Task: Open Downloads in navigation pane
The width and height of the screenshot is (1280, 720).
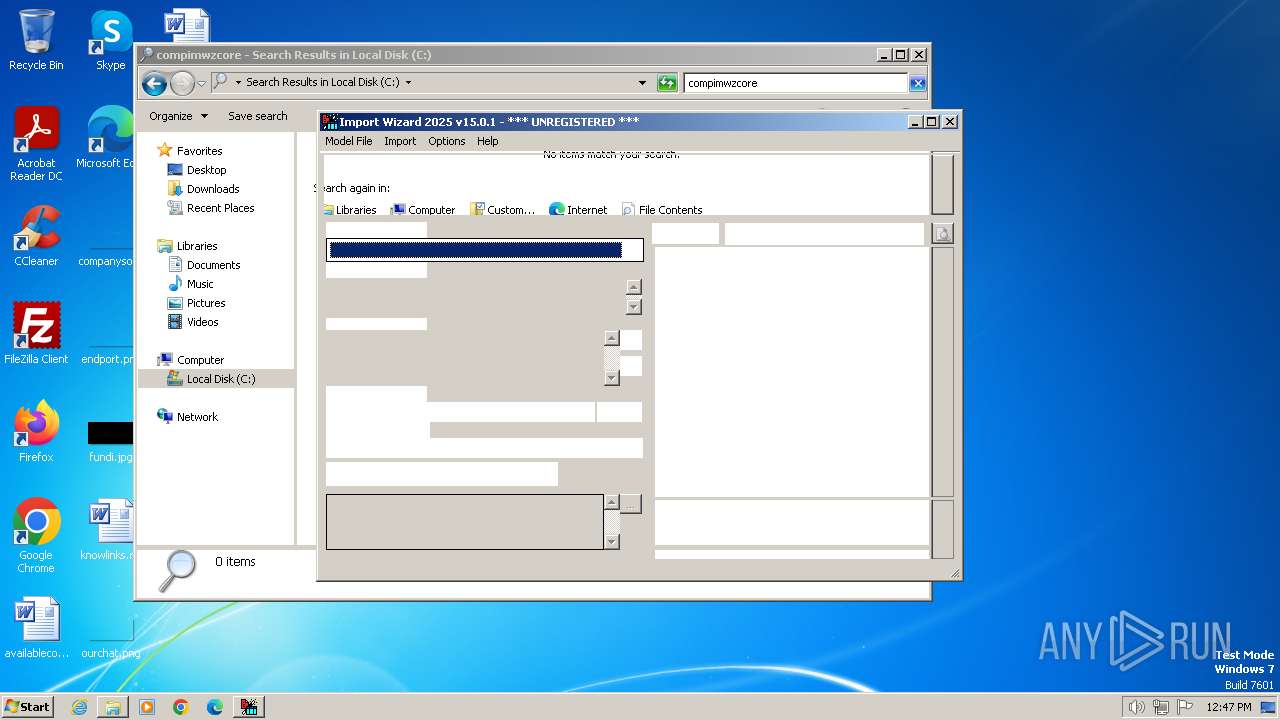Action: (213, 189)
